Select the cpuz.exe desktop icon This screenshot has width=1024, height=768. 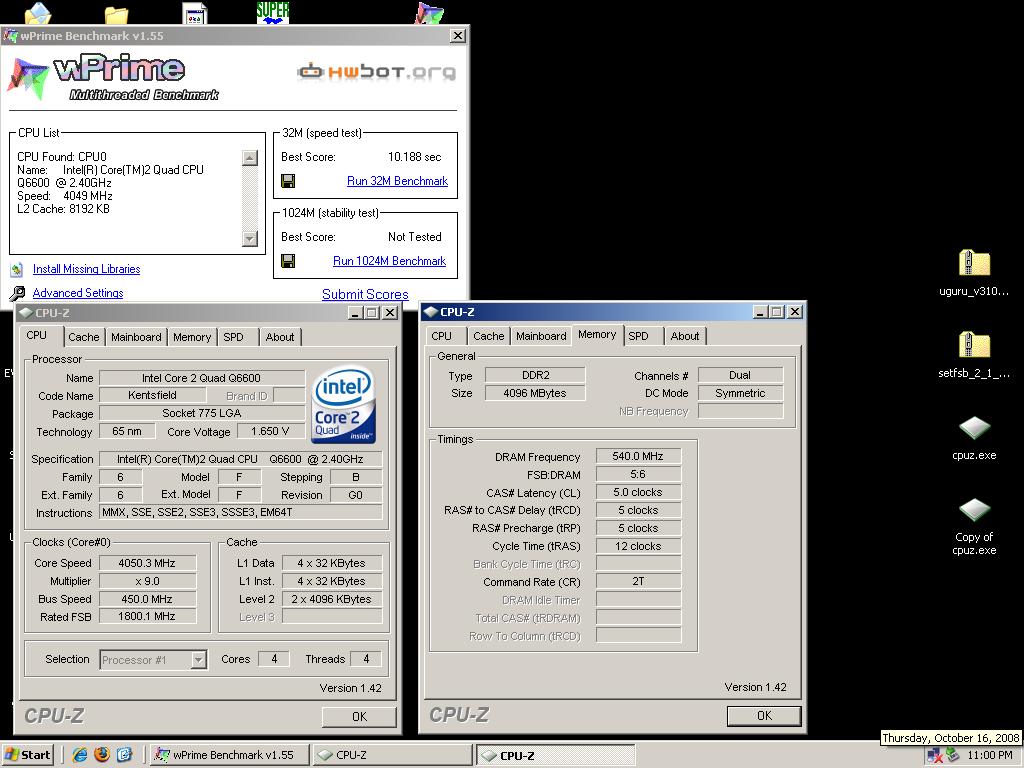coord(974,428)
